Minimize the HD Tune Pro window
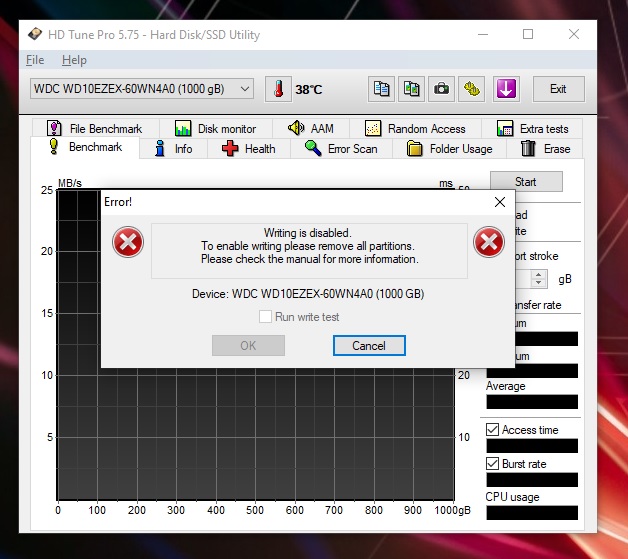The image size is (628, 559). [483, 34]
